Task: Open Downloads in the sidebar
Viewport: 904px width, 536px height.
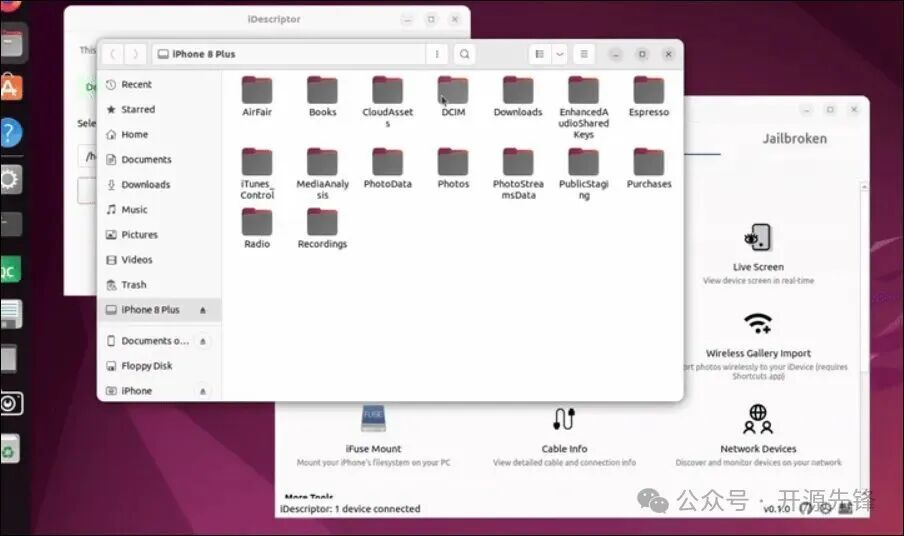Action: [x=159, y=184]
